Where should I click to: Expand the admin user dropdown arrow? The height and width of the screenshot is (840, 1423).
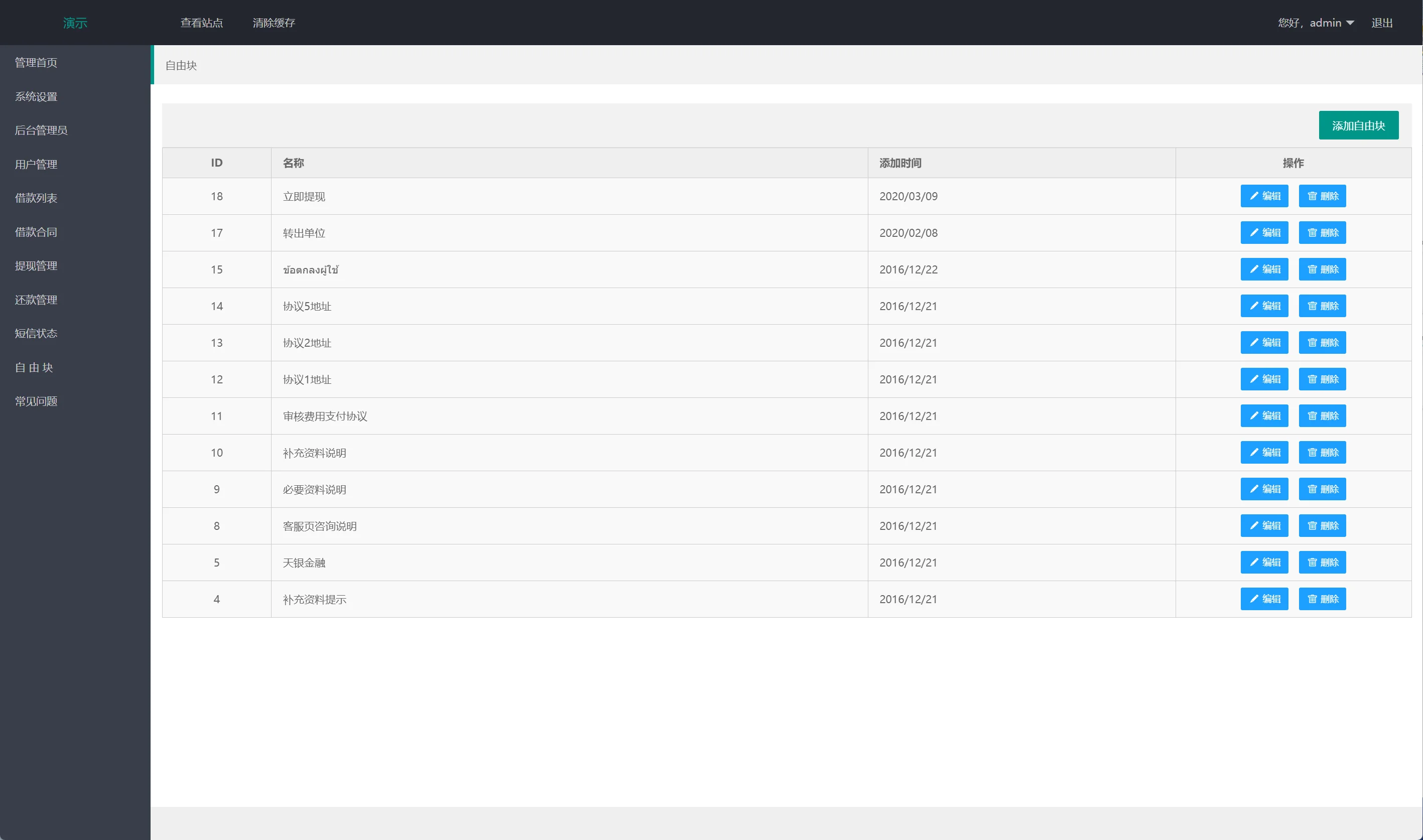coord(1350,23)
